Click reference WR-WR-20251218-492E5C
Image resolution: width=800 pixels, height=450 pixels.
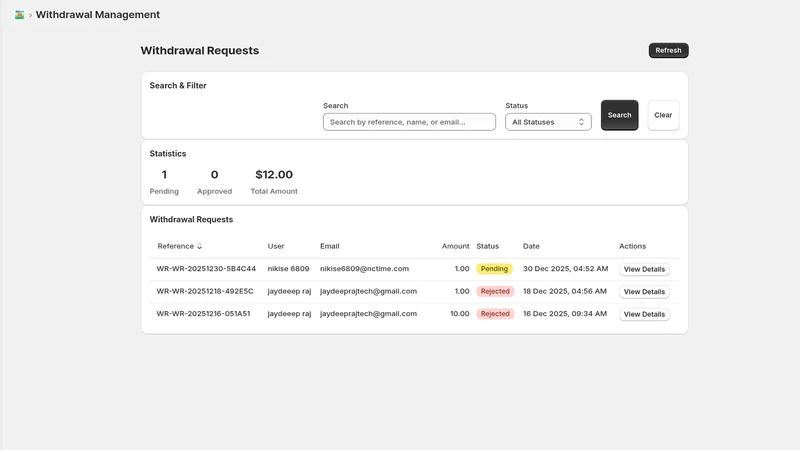(x=205, y=291)
